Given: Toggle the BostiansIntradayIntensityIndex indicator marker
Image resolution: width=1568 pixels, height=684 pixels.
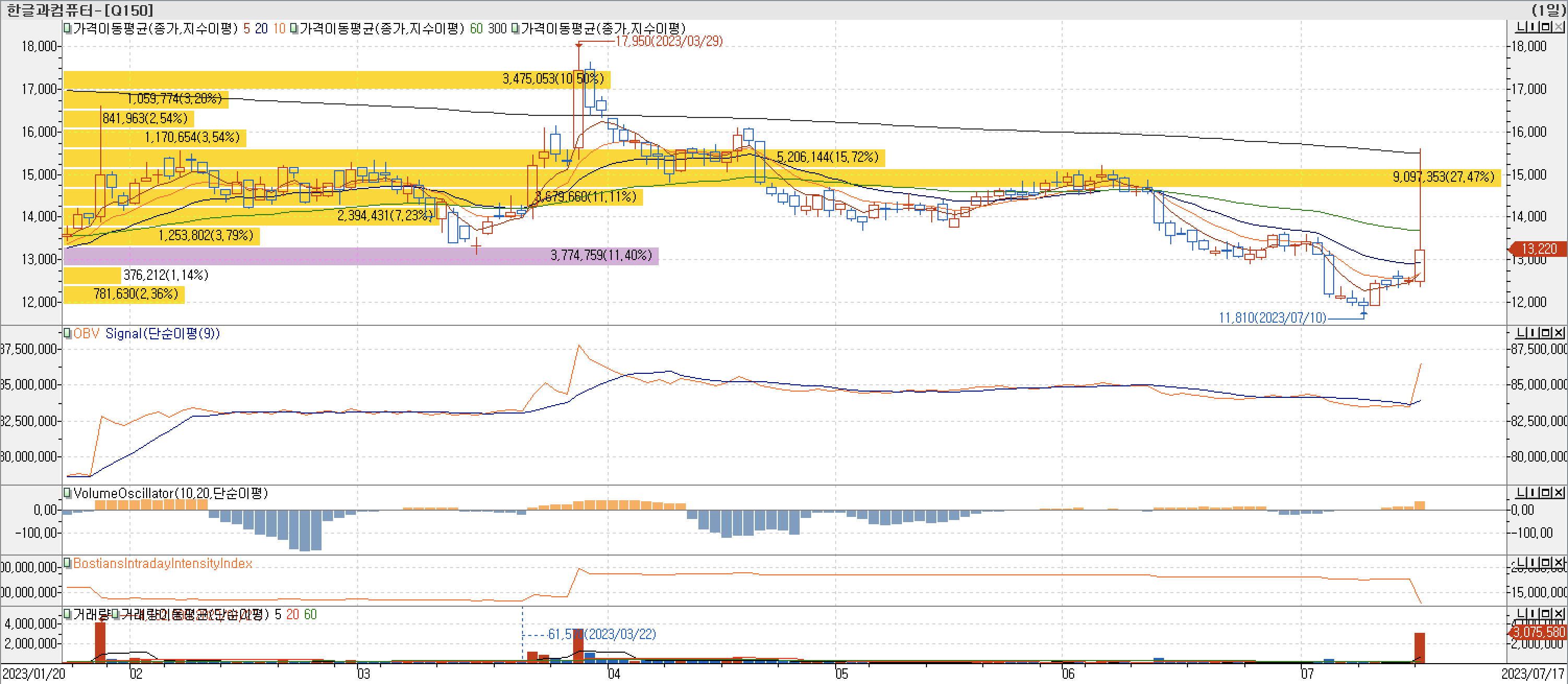Looking at the screenshot, I should click(67, 563).
